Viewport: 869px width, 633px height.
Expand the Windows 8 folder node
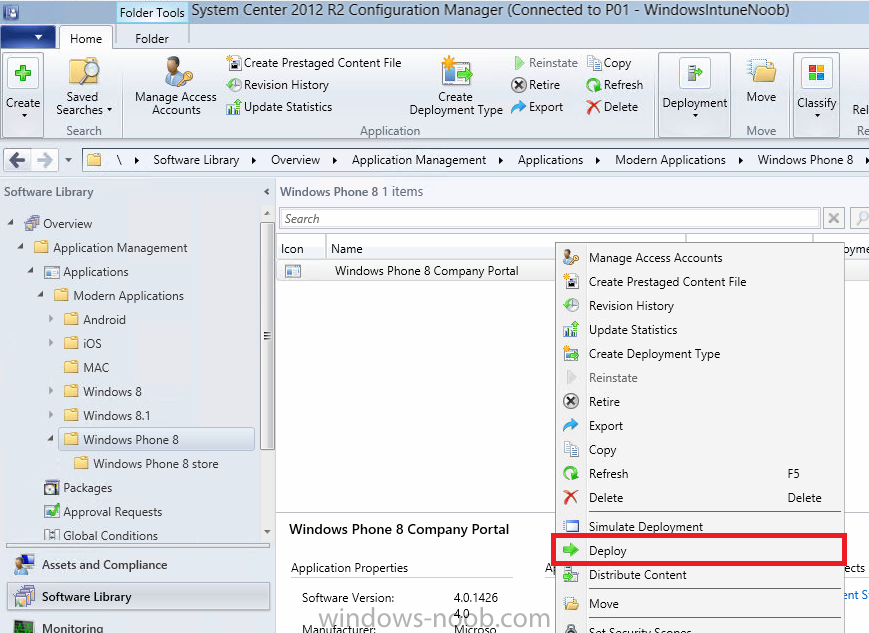51,391
